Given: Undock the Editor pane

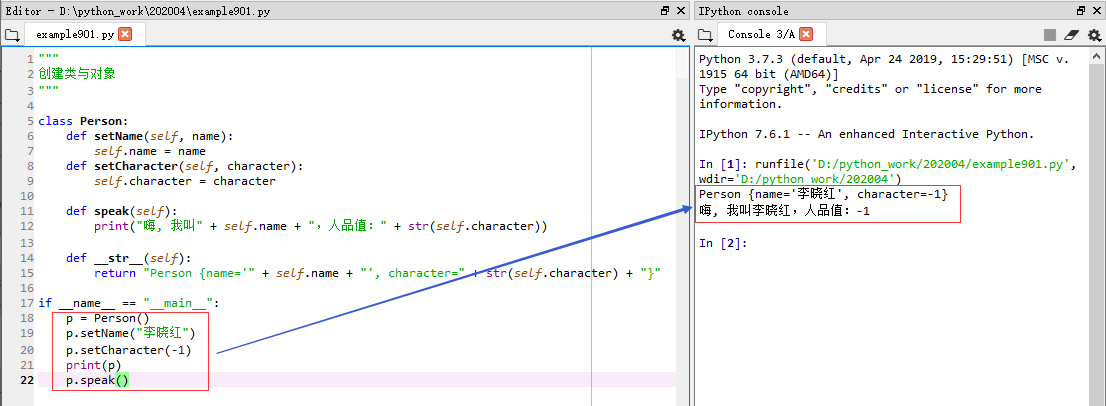Looking at the screenshot, I should coord(664,11).
